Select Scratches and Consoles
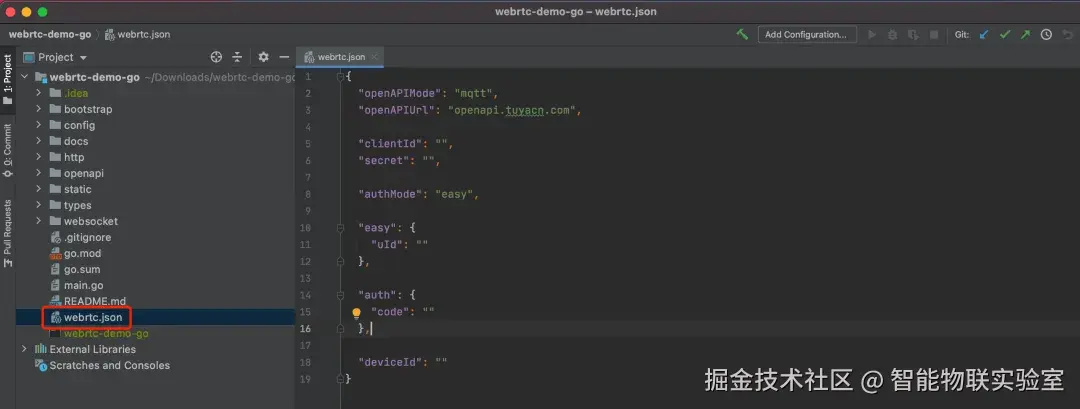 [x=103, y=365]
